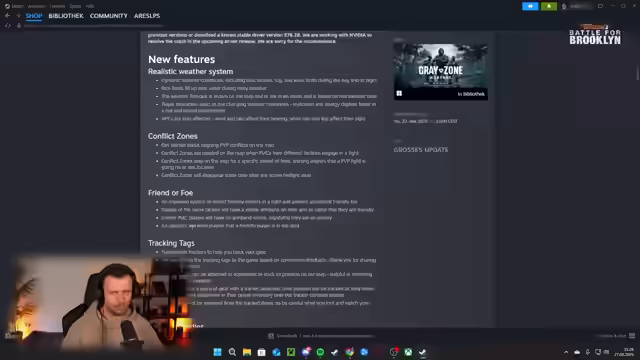The image size is (640, 360).
Task: Open Spotify from the taskbar
Action: 320,352
